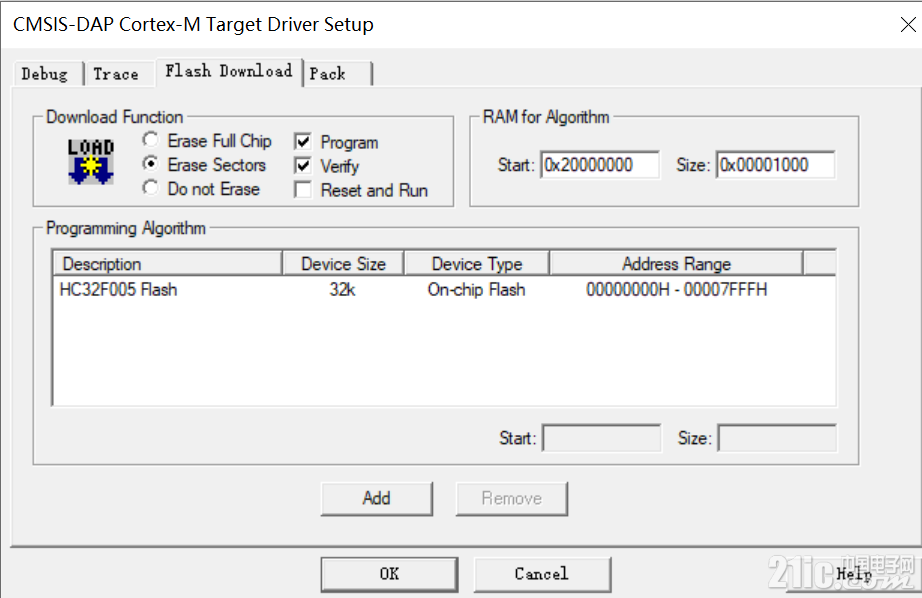Click the 00000000H - 00007FFFH address range
The image size is (922, 598).
677,290
